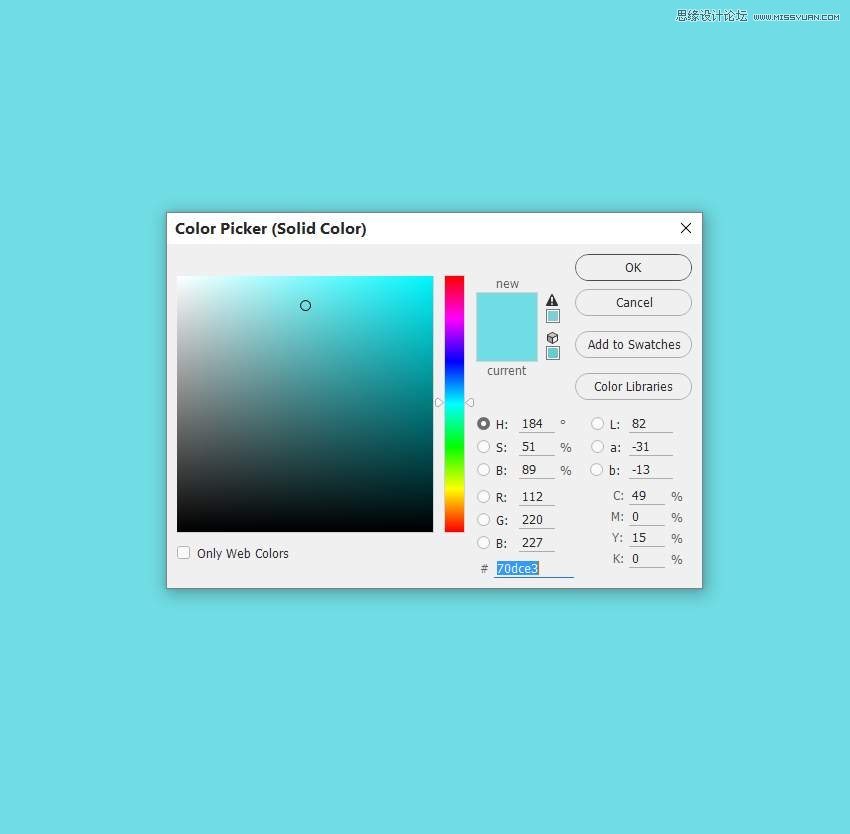Image resolution: width=850 pixels, height=834 pixels.
Task: Click the small swatch below the warning triangle
Action: [552, 316]
